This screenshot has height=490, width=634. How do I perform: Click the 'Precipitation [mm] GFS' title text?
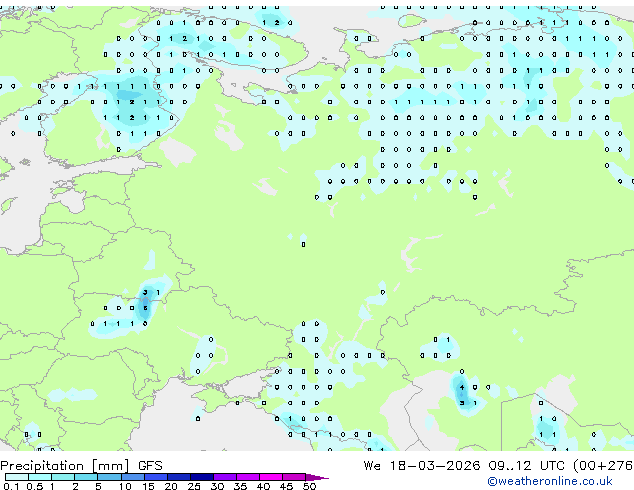81,466
